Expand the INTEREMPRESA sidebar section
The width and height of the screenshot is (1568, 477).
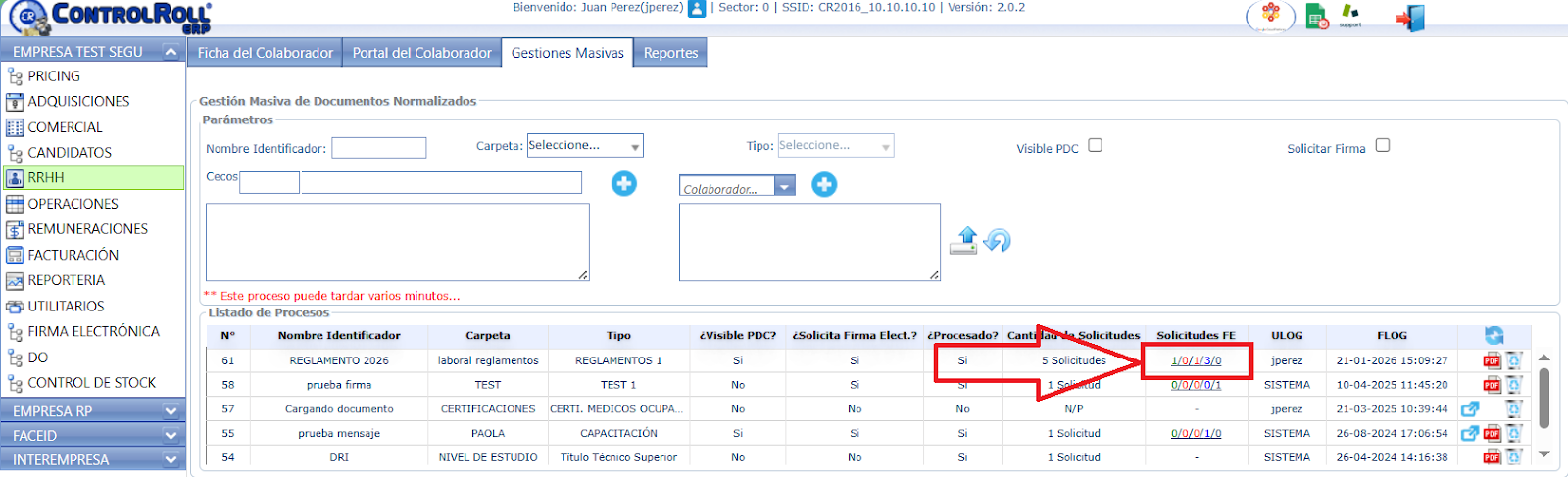tap(171, 459)
